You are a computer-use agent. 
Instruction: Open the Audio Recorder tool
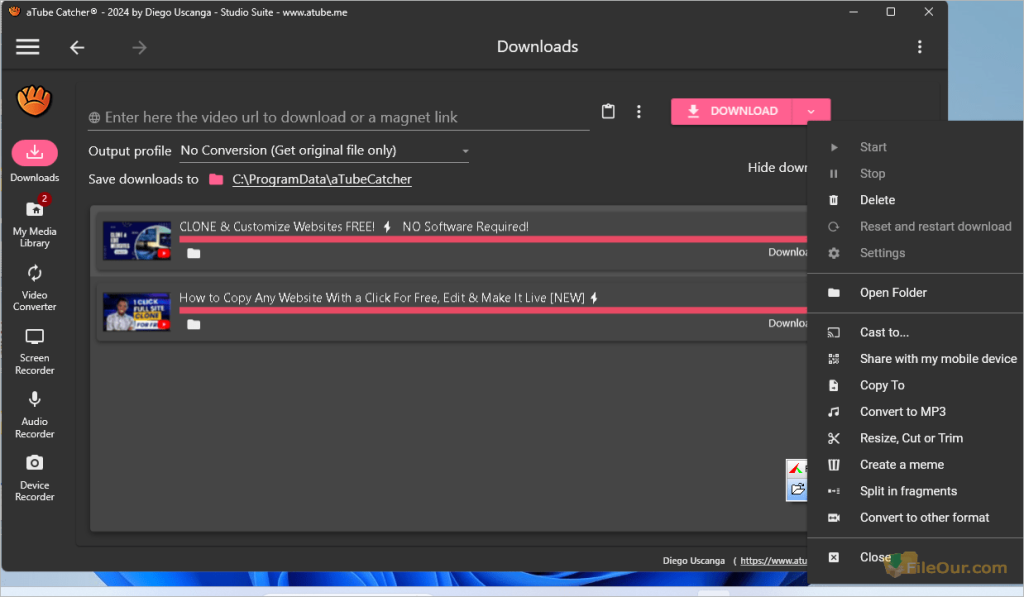click(34, 412)
